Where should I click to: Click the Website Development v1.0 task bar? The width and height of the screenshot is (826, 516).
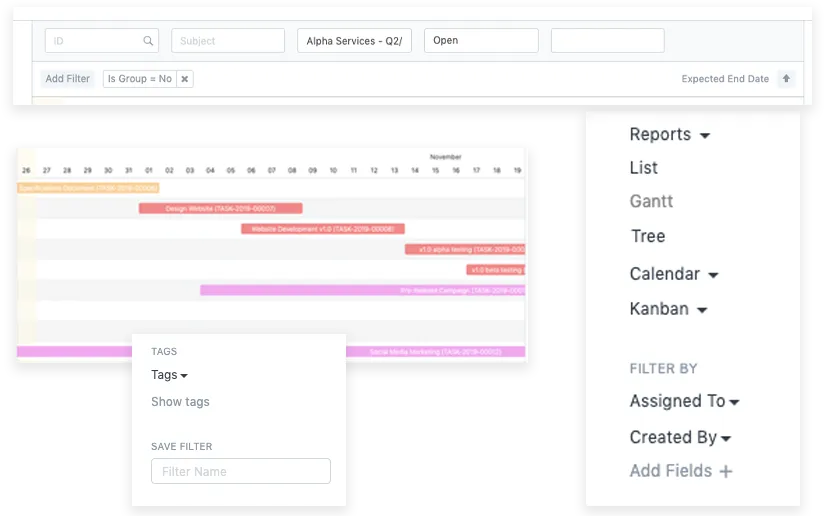pos(322,229)
